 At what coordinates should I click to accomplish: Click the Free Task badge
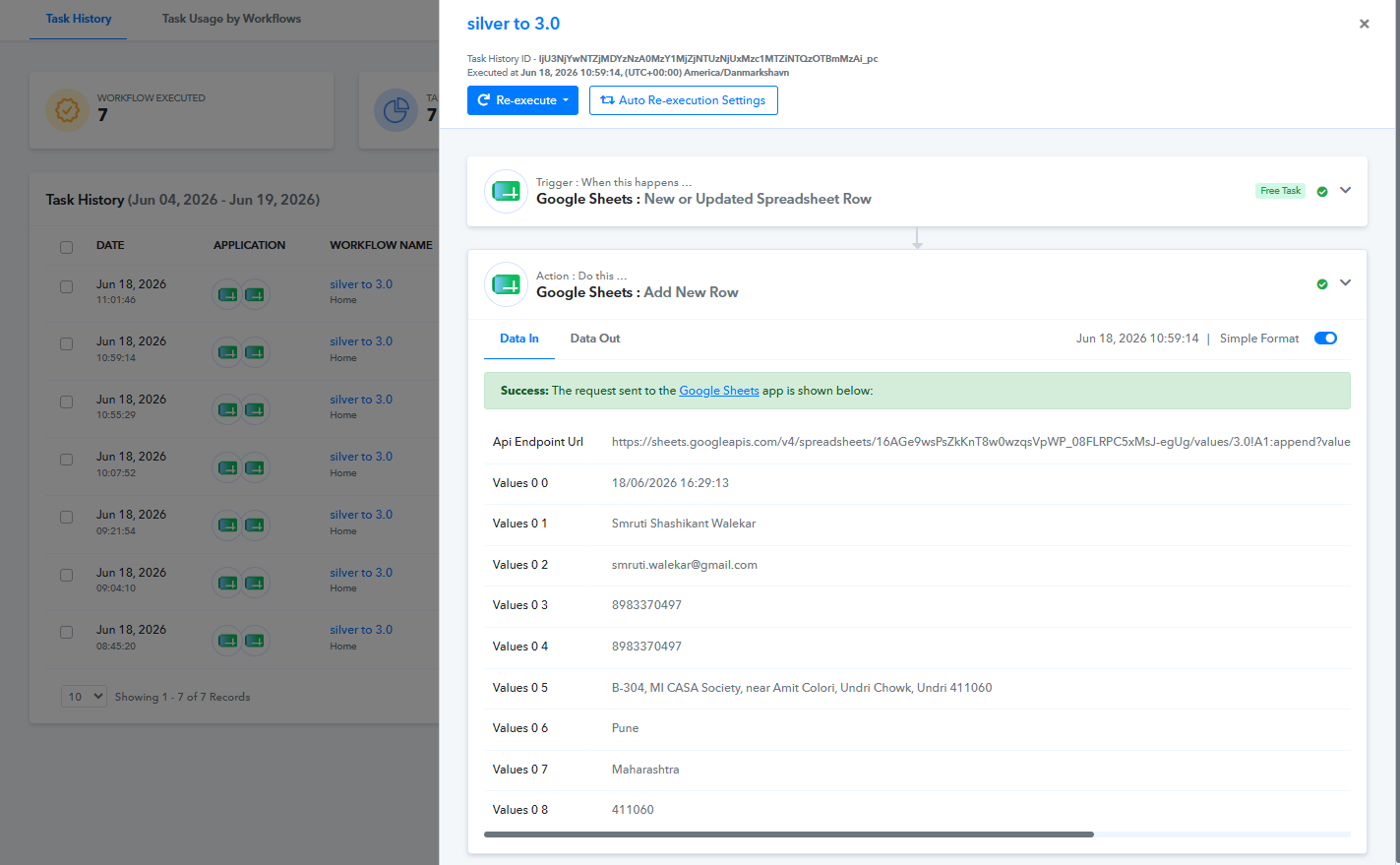(1281, 191)
